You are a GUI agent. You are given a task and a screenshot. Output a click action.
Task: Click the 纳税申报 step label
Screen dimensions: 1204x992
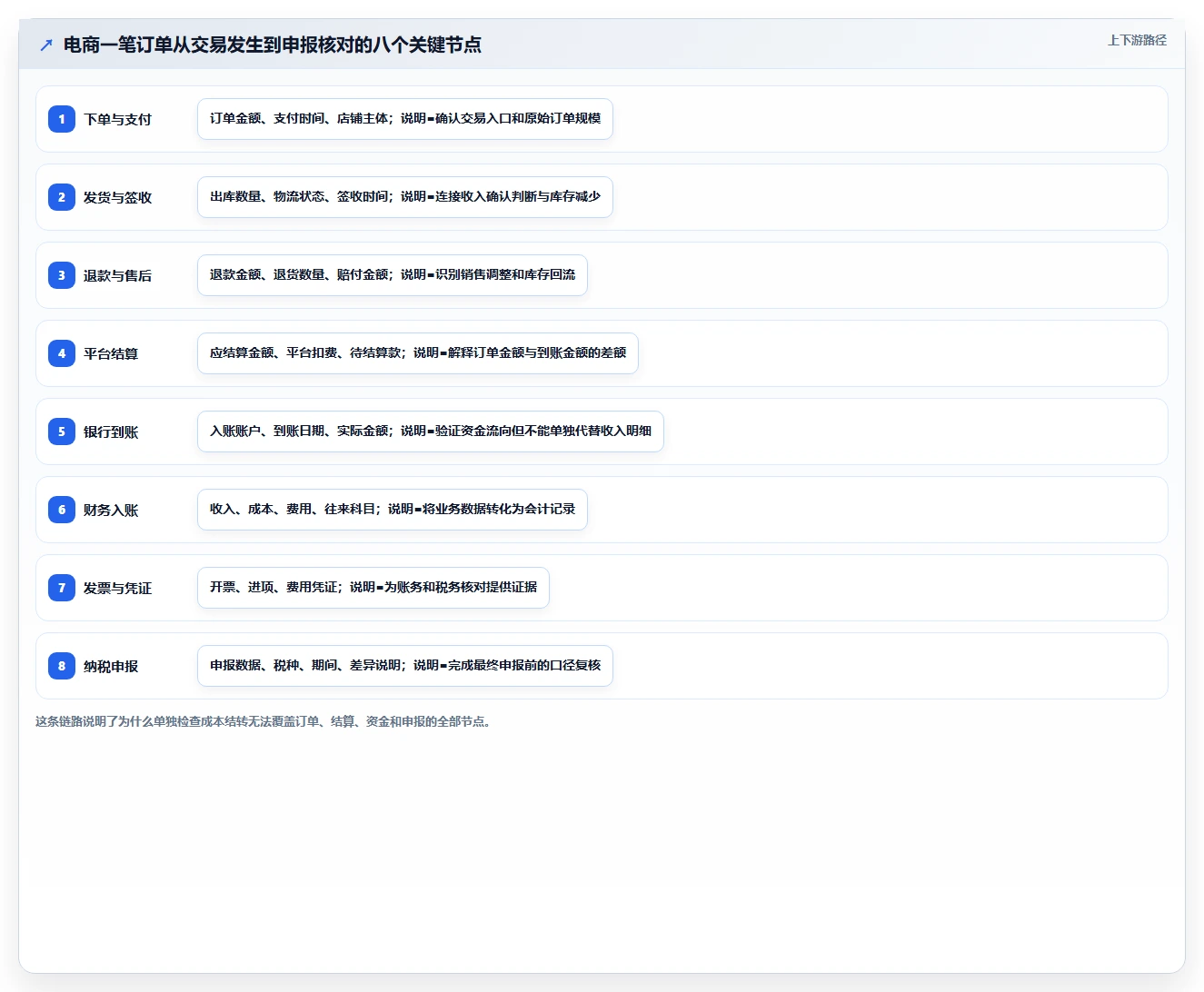point(111,666)
